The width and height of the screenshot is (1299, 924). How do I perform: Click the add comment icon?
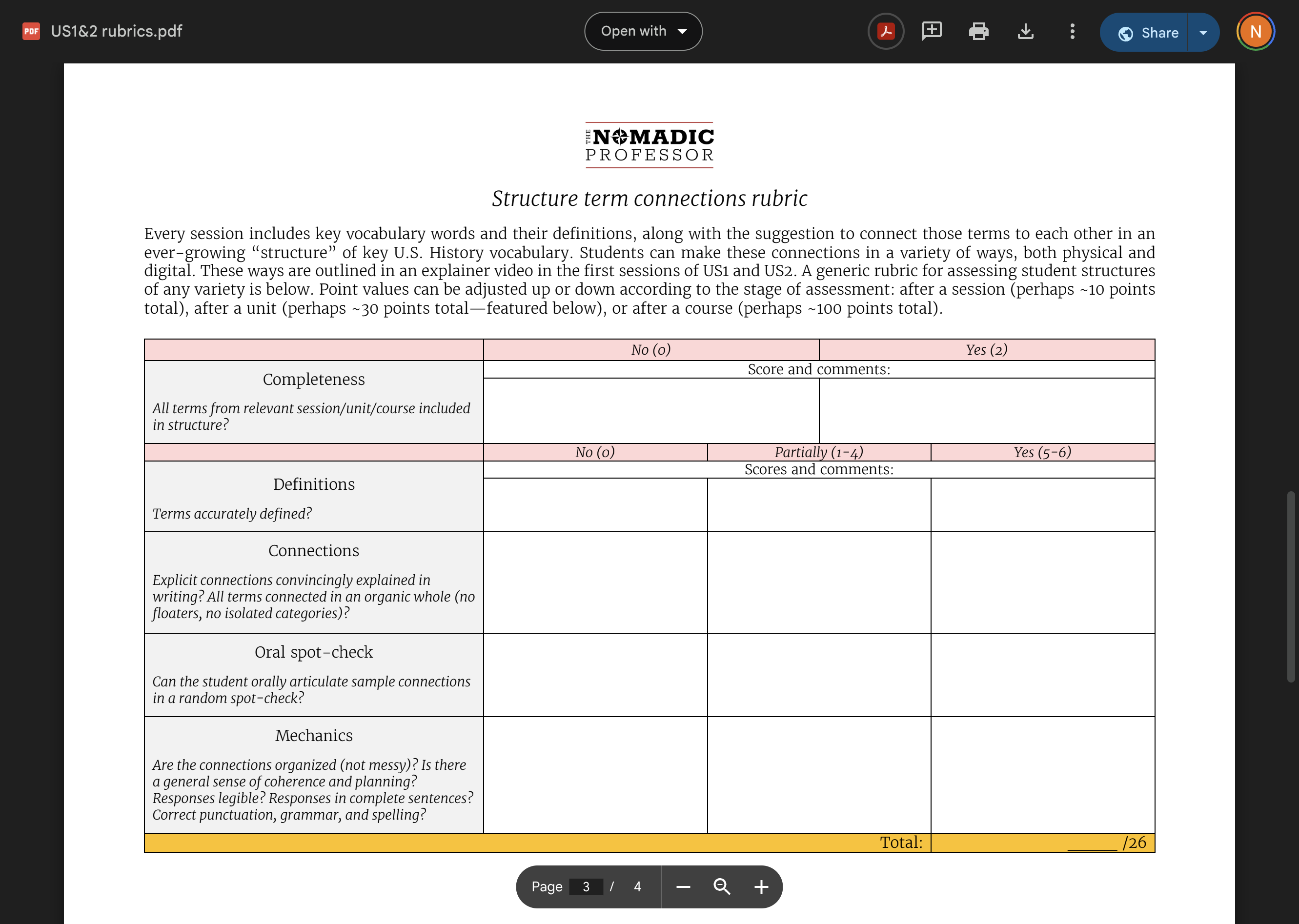pyautogui.click(x=932, y=31)
